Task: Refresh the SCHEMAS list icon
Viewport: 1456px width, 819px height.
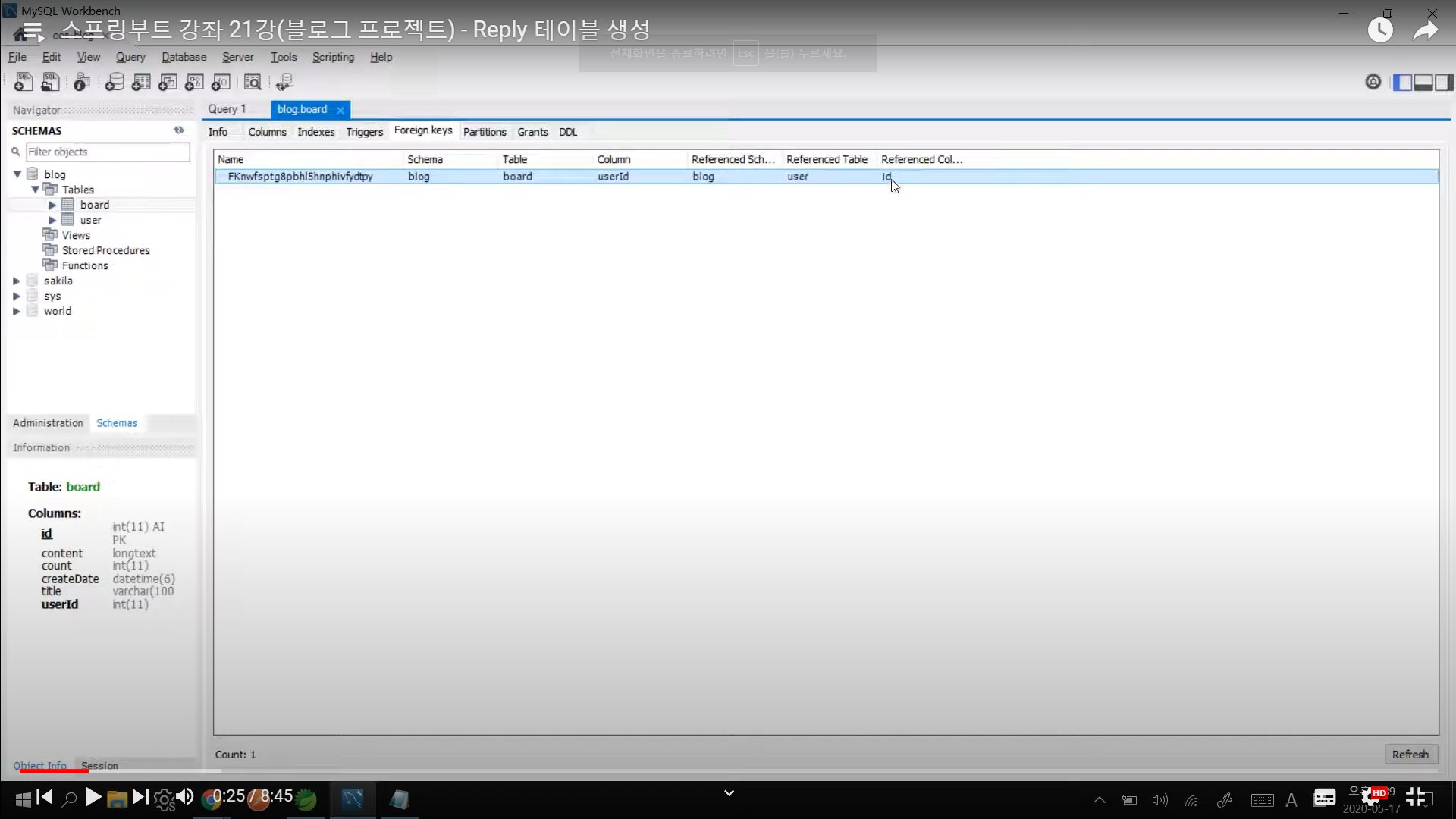Action: point(179,130)
